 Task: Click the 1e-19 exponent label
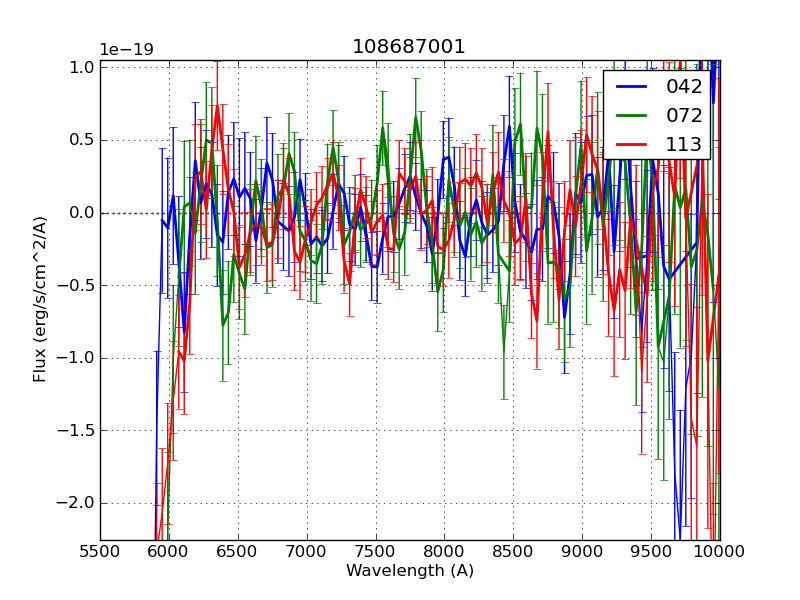pos(126,50)
